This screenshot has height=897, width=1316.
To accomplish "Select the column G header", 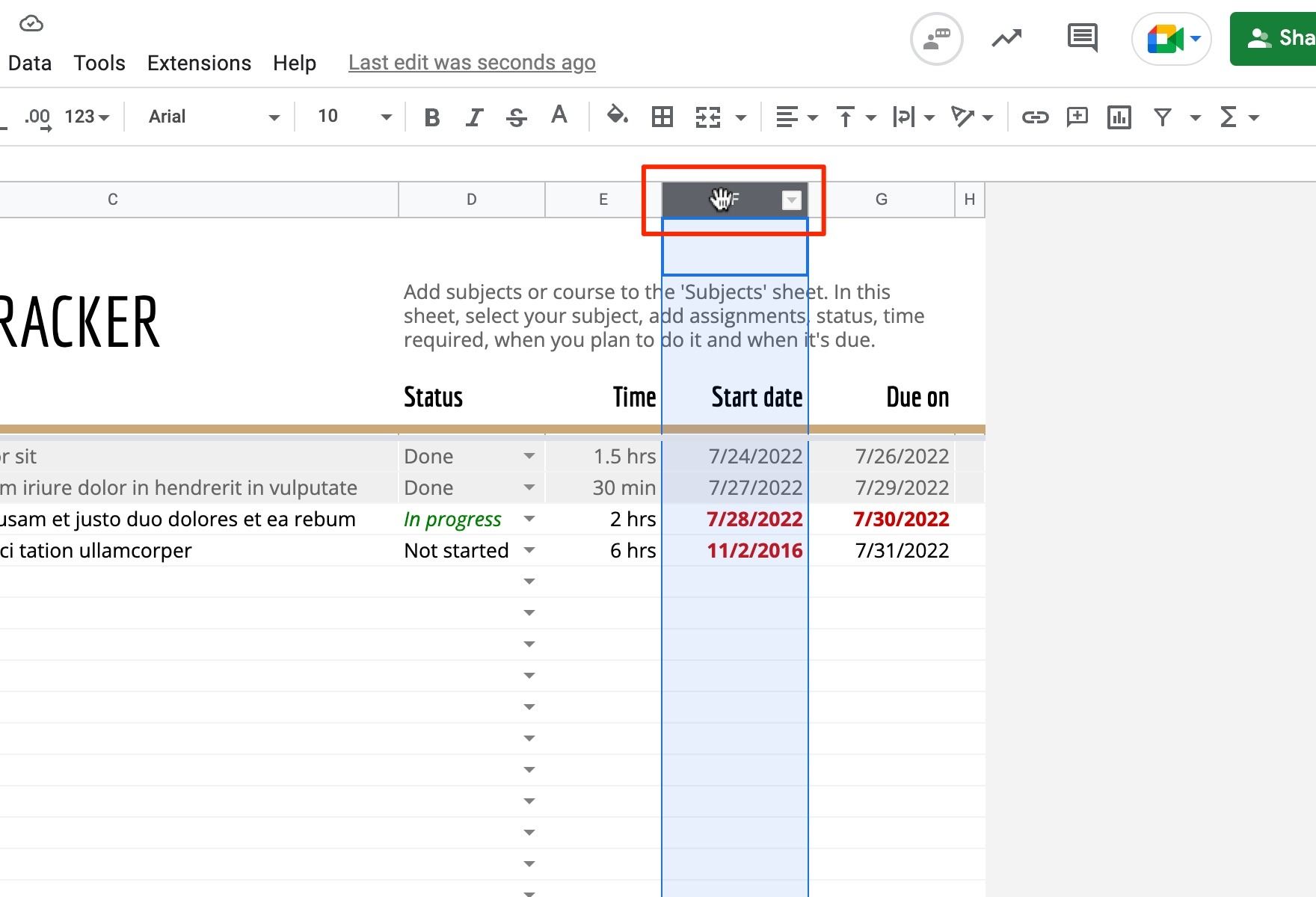I will tap(881, 200).
